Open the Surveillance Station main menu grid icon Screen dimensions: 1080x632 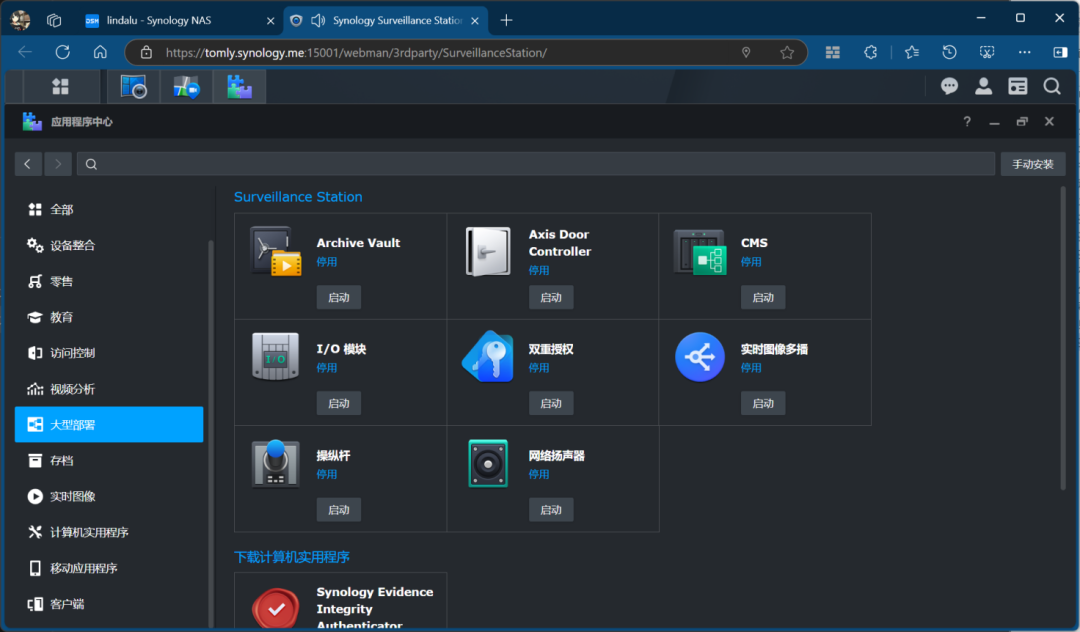61,87
